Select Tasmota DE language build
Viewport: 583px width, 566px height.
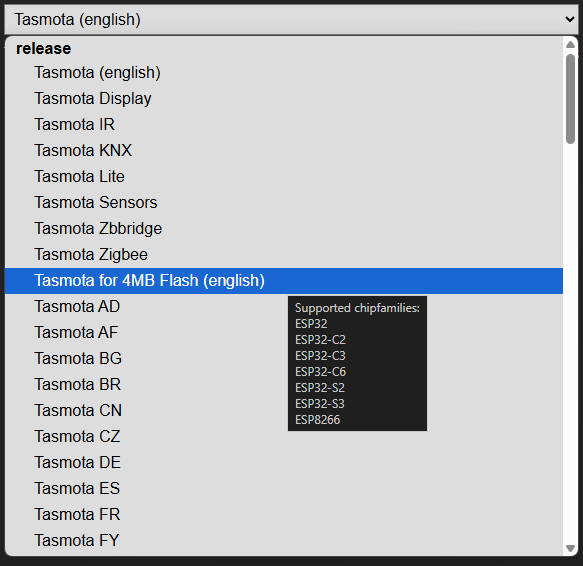point(284,463)
